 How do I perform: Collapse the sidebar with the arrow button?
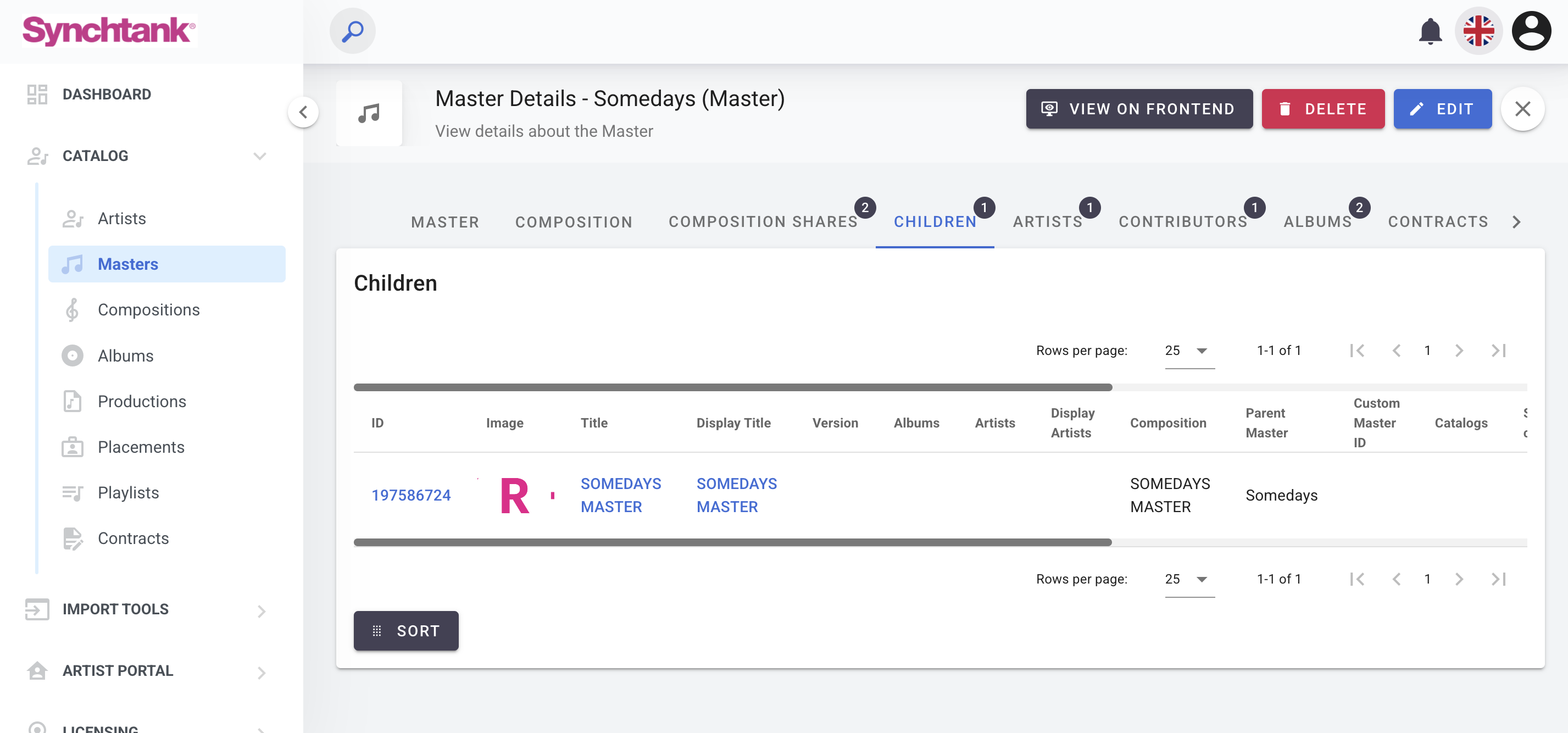pos(303,112)
